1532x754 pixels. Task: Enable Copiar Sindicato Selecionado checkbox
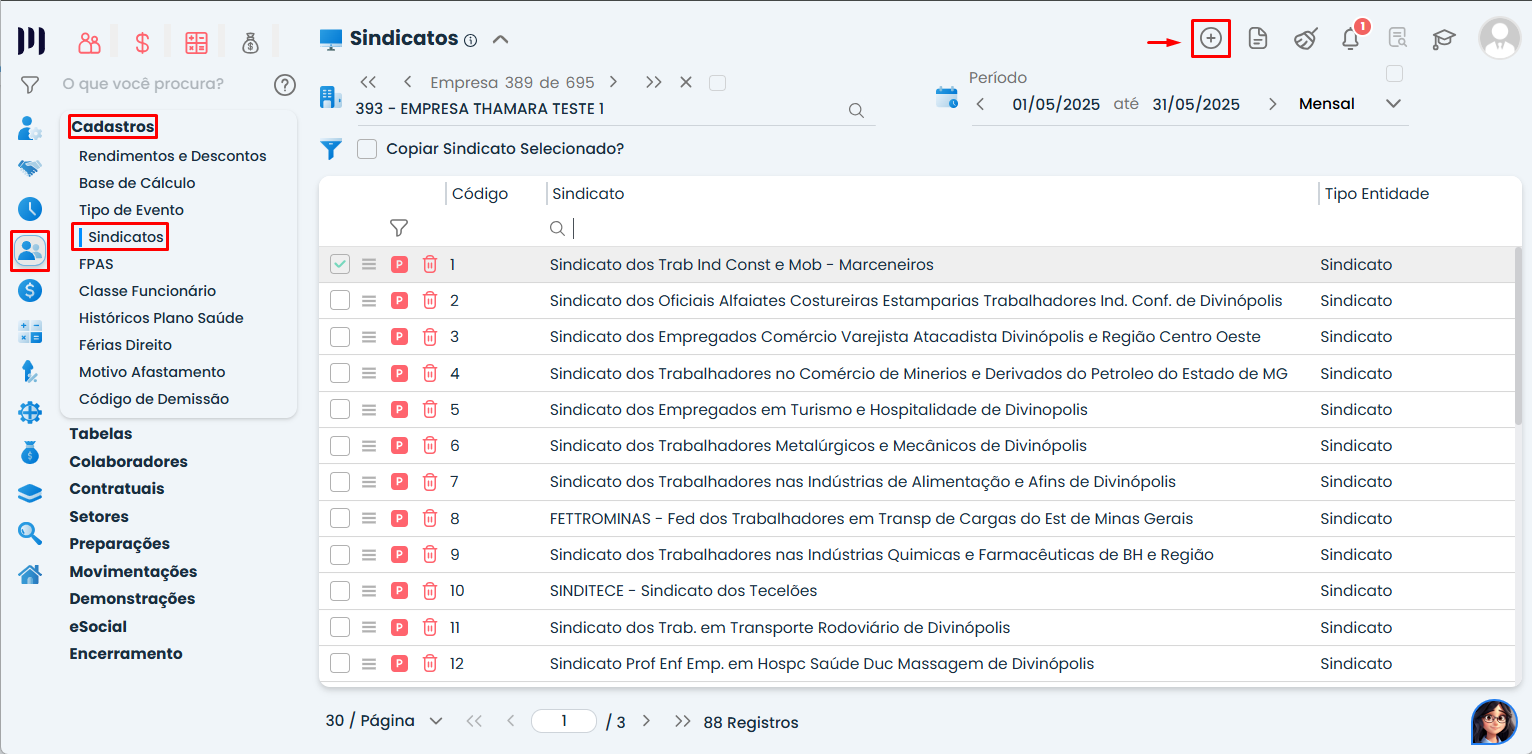[367, 149]
